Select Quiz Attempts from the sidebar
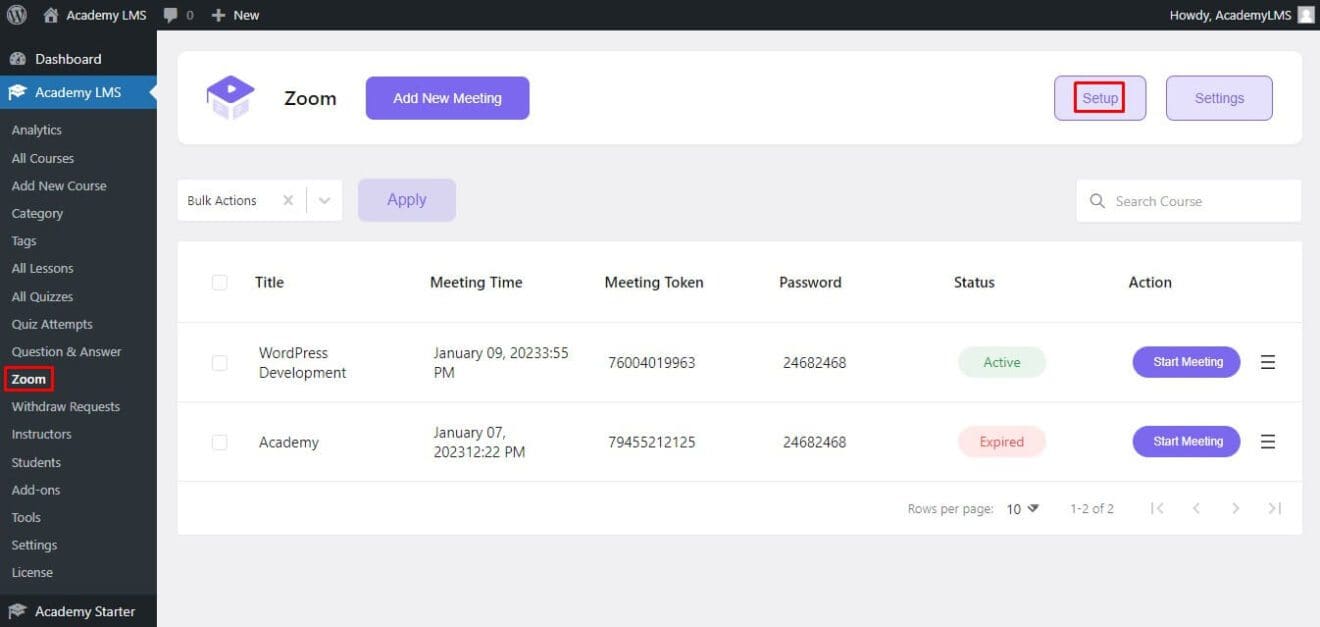 click(x=51, y=323)
